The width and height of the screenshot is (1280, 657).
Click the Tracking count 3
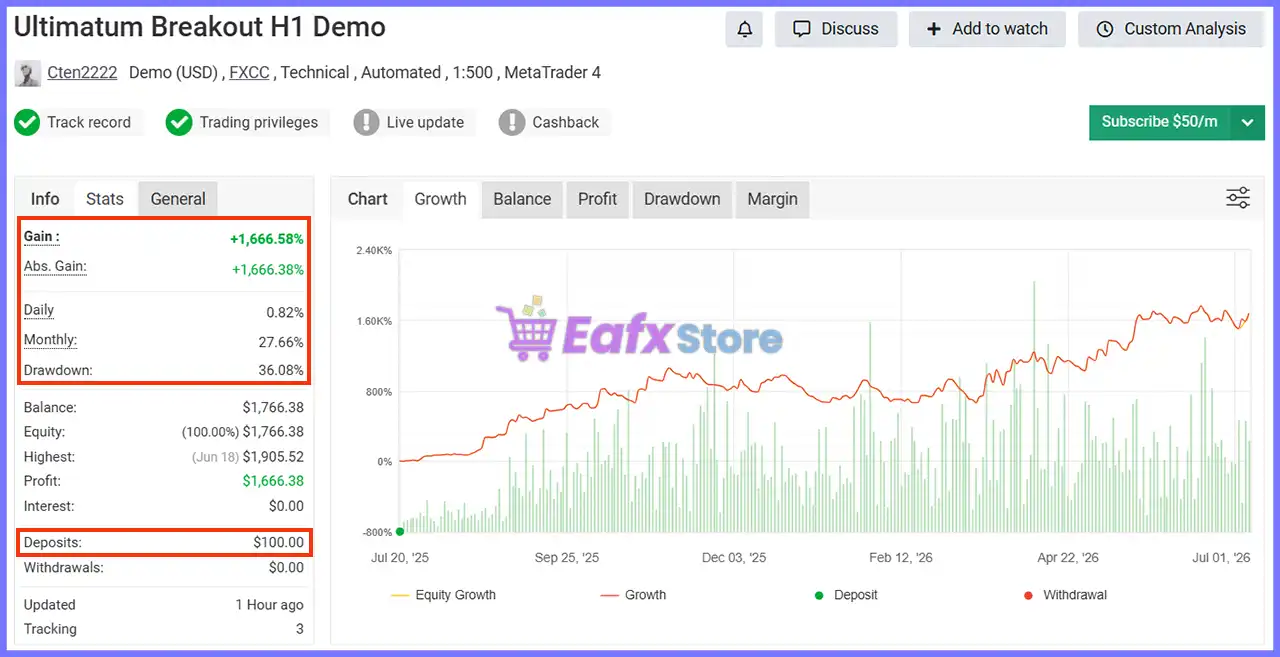click(x=299, y=629)
